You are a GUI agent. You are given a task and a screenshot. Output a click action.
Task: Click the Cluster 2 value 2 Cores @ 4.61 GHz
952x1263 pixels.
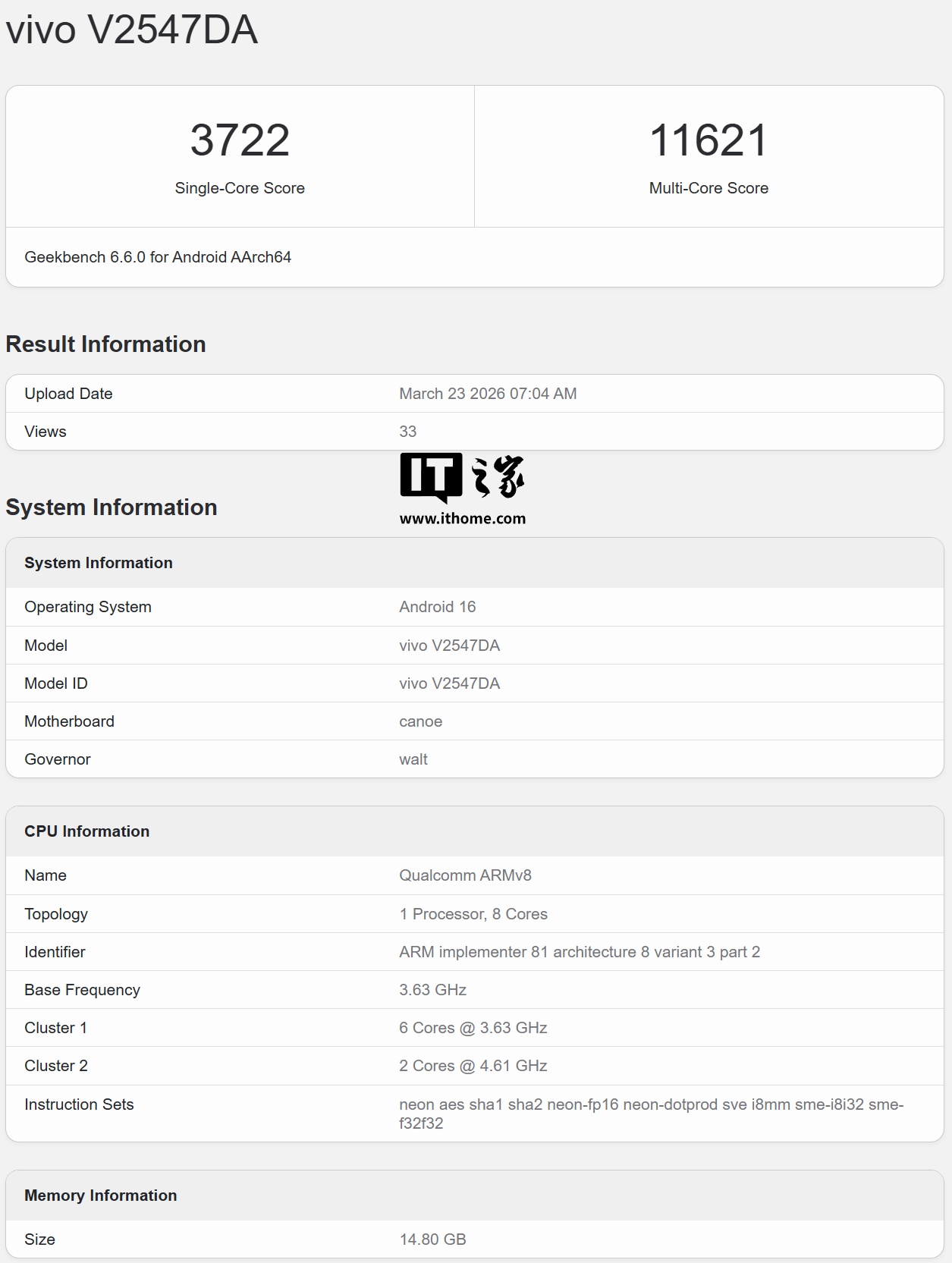coord(473,1066)
